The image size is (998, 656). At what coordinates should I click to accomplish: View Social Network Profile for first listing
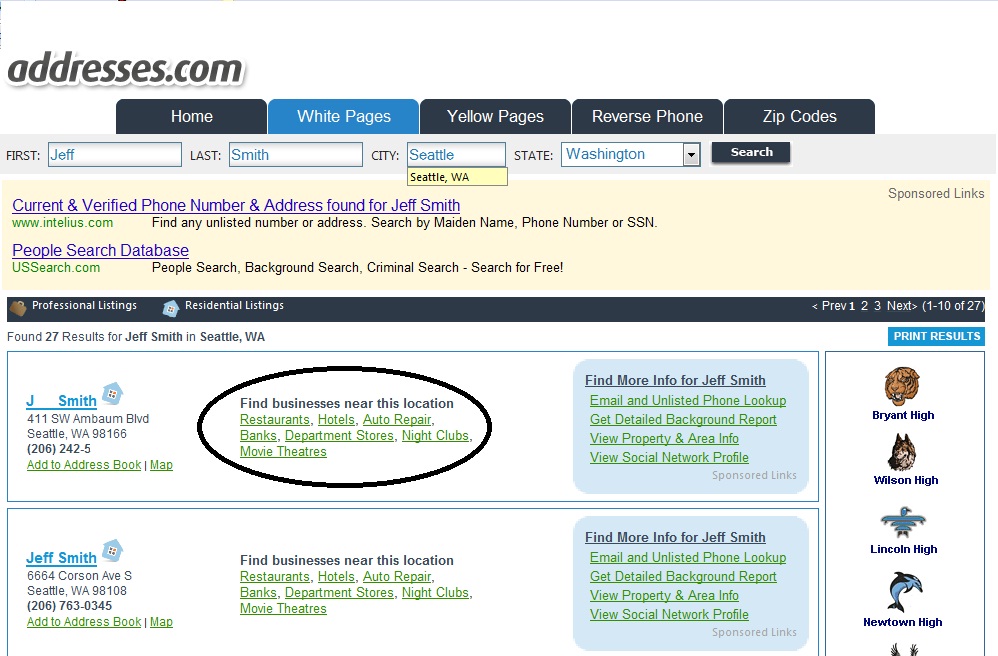(669, 457)
